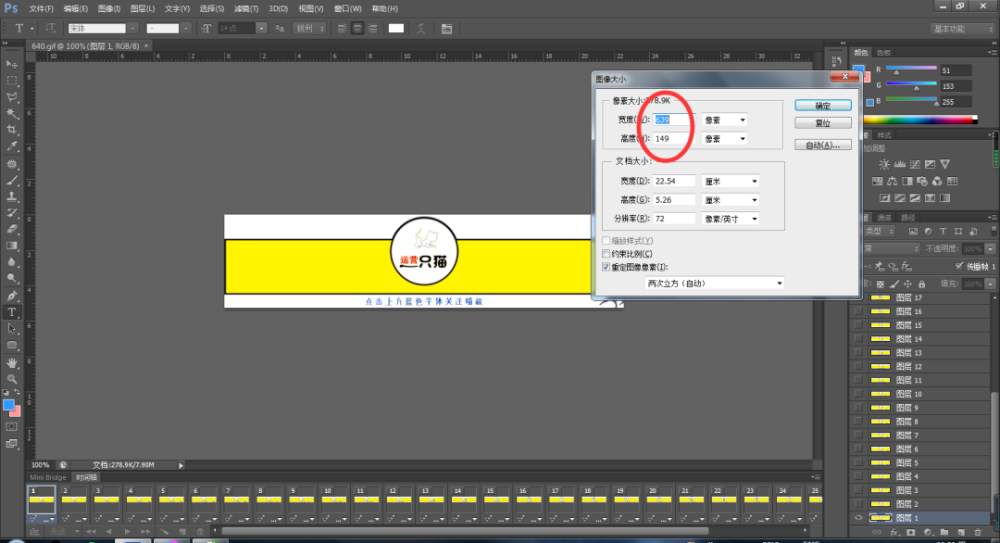Select the Pen tool
This screenshot has height=543, width=1000.
[11, 296]
